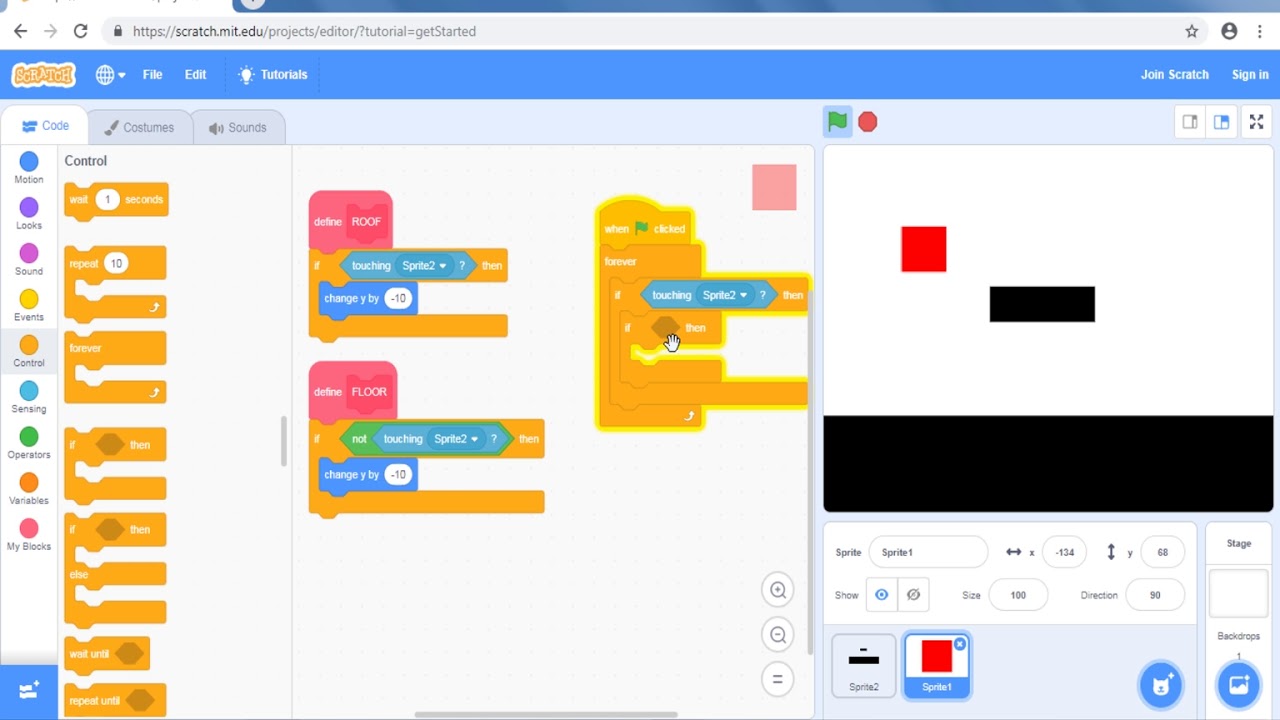Image resolution: width=1280 pixels, height=720 pixels.
Task: Click the Choose a Sprite button
Action: click(x=1161, y=685)
